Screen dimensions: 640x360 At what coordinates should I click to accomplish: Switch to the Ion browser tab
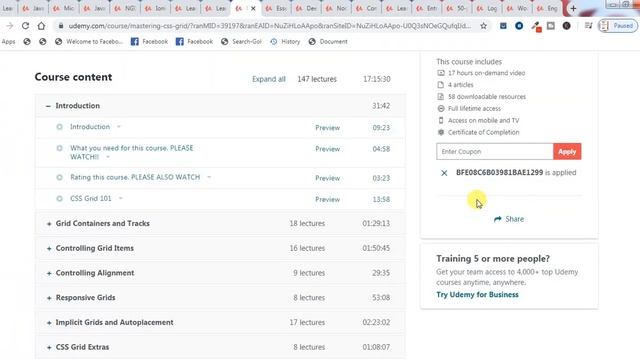[x=156, y=8]
